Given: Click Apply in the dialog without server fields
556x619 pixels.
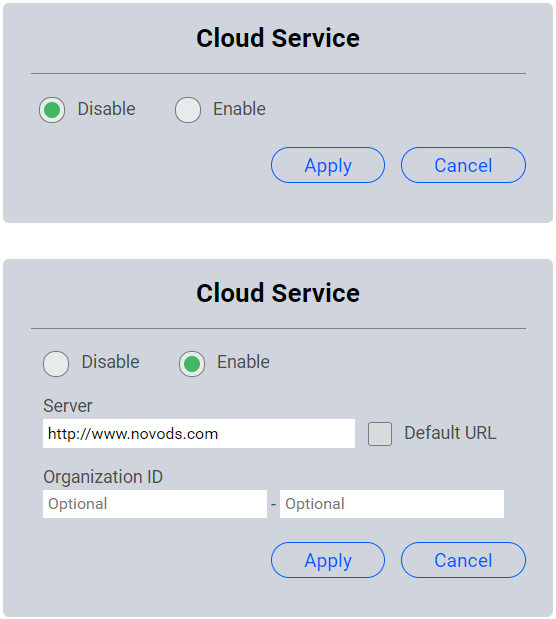Looking at the screenshot, I should coord(328,165).
